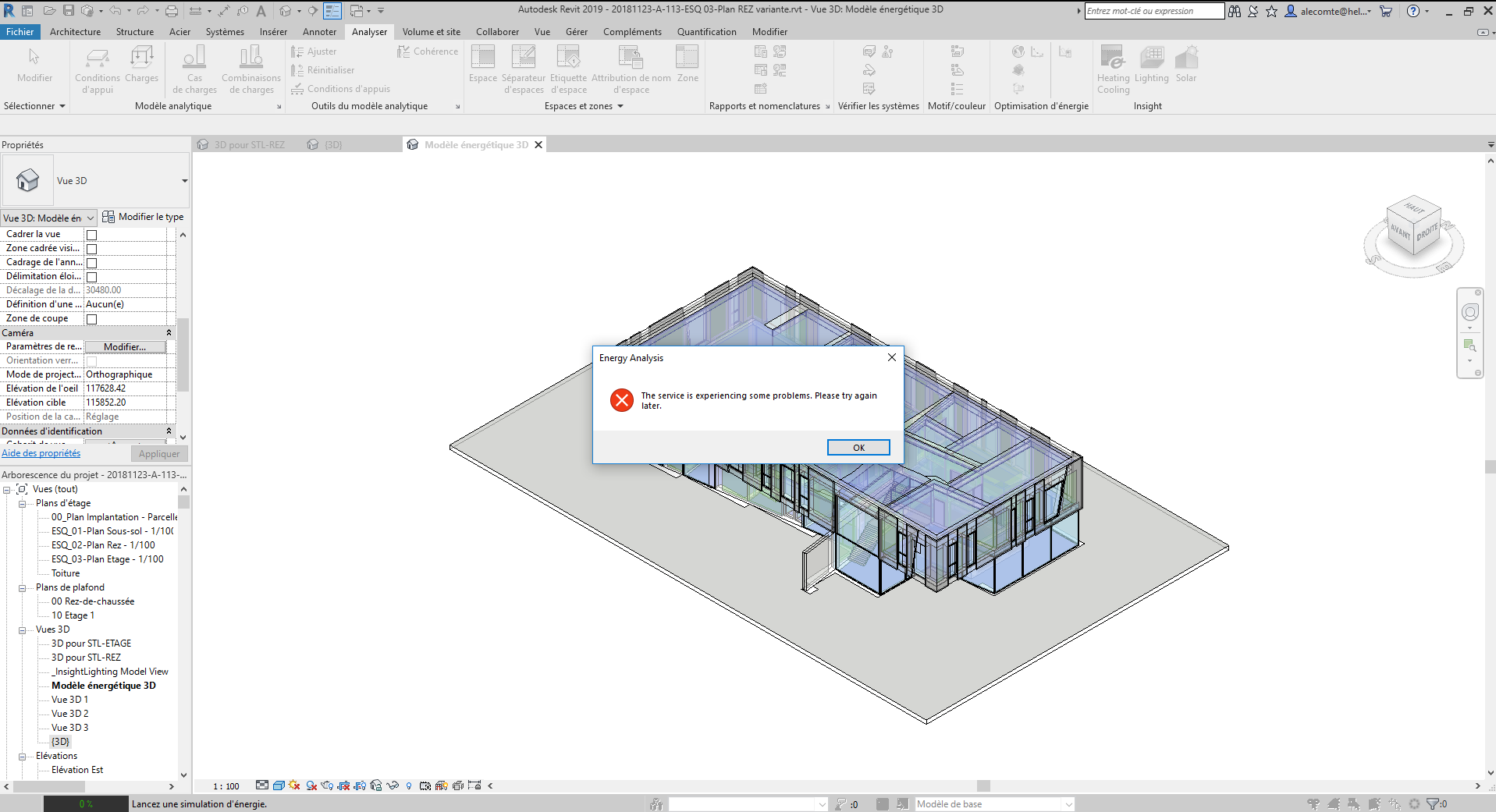The height and width of the screenshot is (812, 1496).
Task: Expand the Espaces et zones panel dropdown
Action: coord(620,106)
